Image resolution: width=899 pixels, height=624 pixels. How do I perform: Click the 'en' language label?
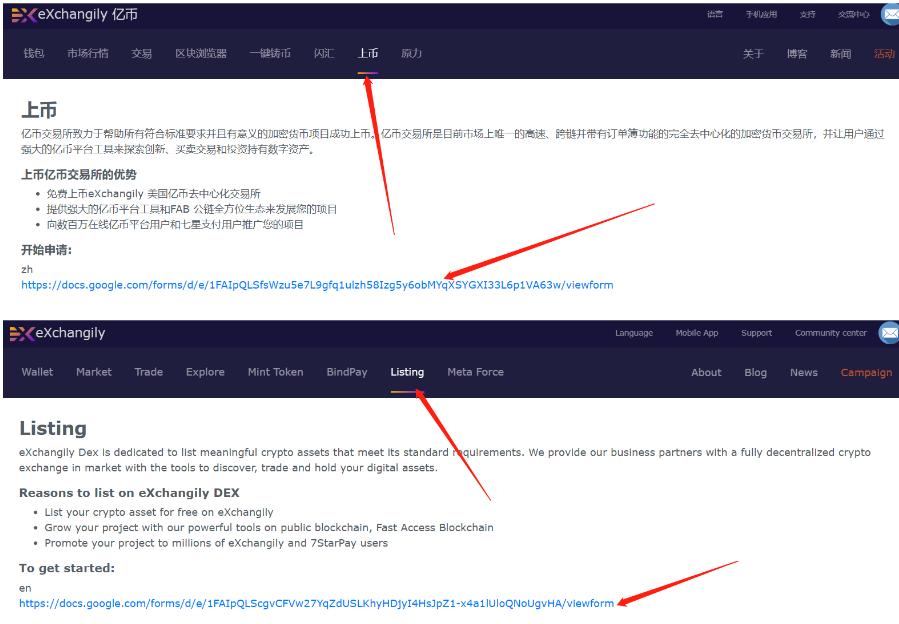coord(25,588)
